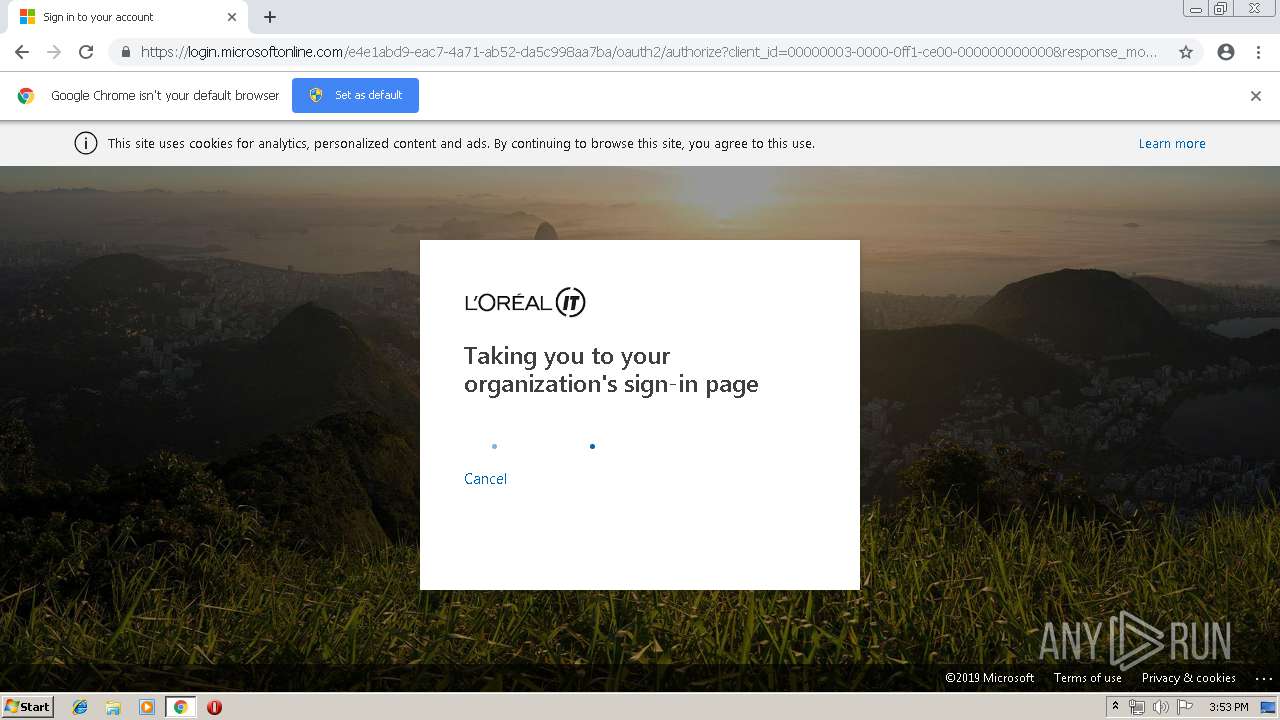Go back to previous page

click(22, 52)
